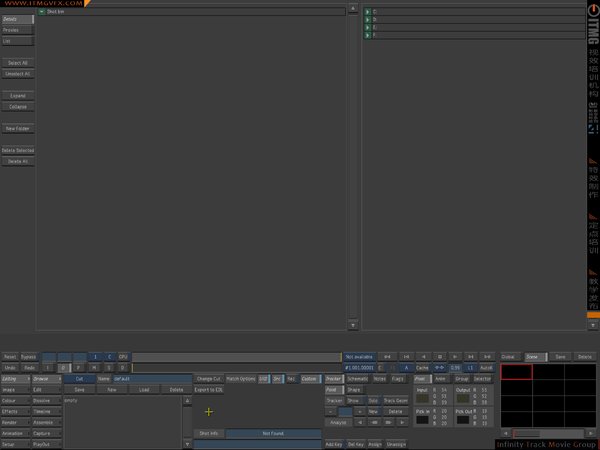Click the Select All button

[x=18, y=63]
